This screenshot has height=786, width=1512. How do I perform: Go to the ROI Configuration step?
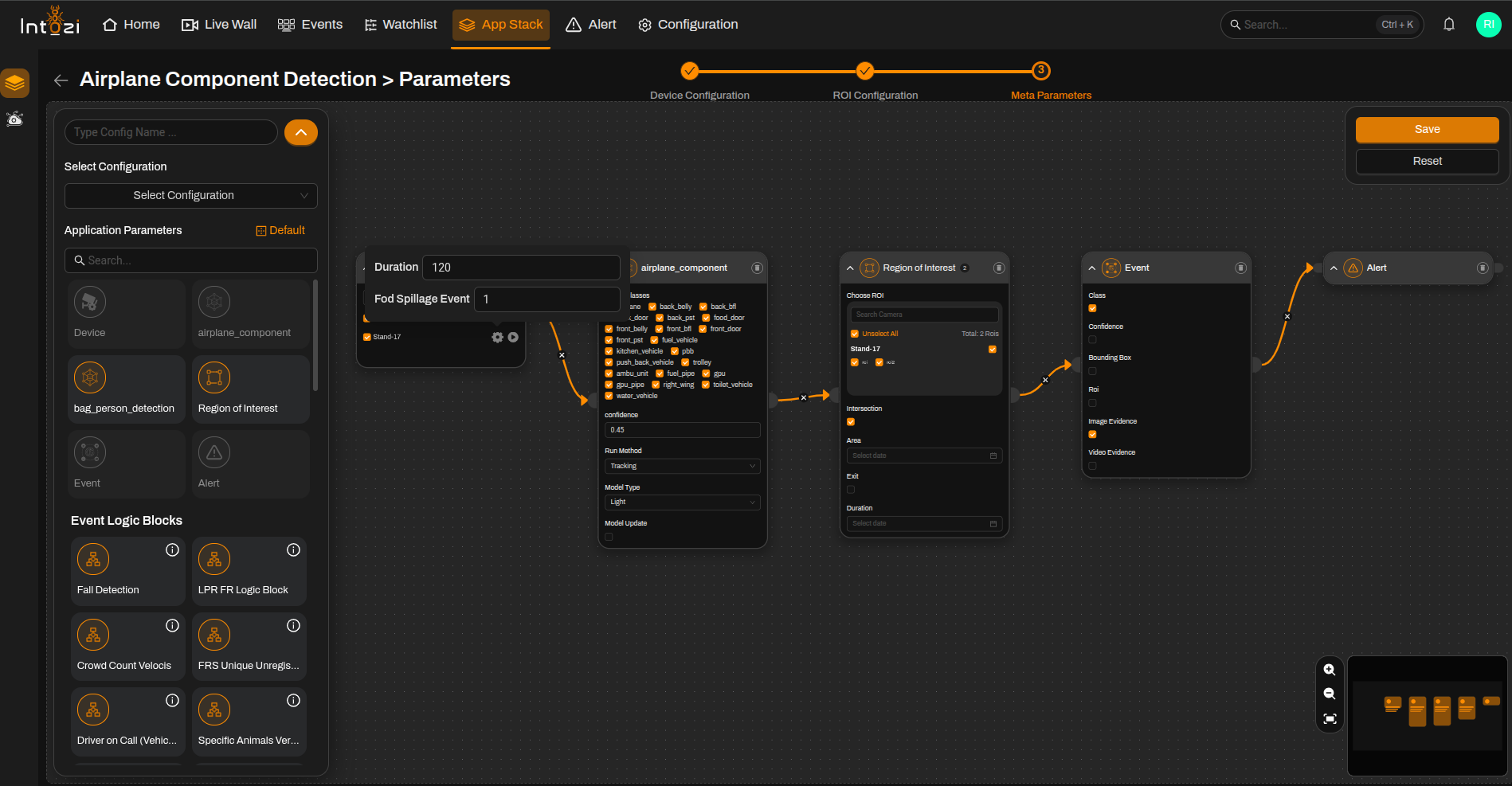865,71
